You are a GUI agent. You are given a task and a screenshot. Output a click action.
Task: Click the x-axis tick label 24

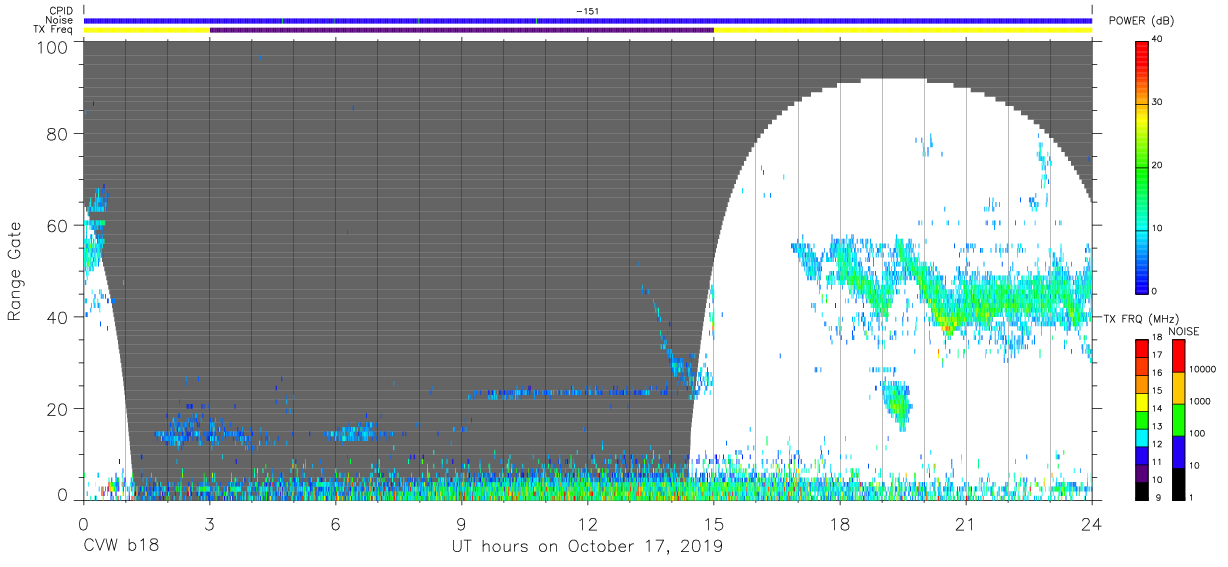pyautogui.click(x=1091, y=523)
